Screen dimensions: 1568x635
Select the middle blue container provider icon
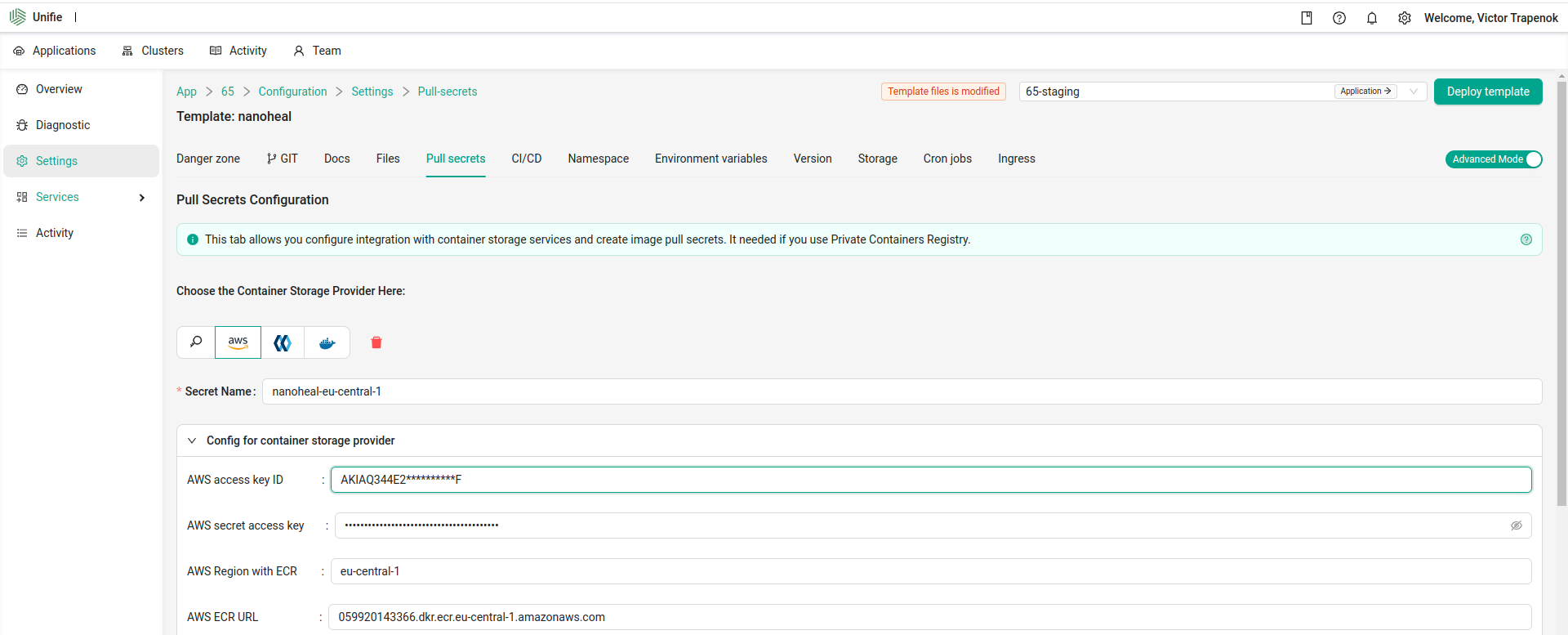pyautogui.click(x=283, y=342)
